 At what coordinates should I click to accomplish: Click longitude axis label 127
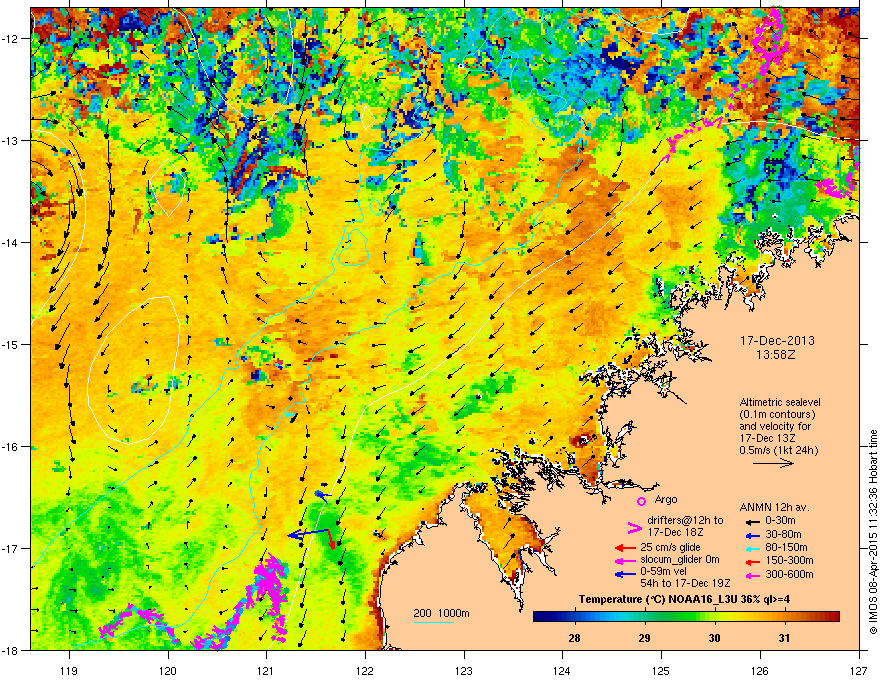click(x=859, y=670)
